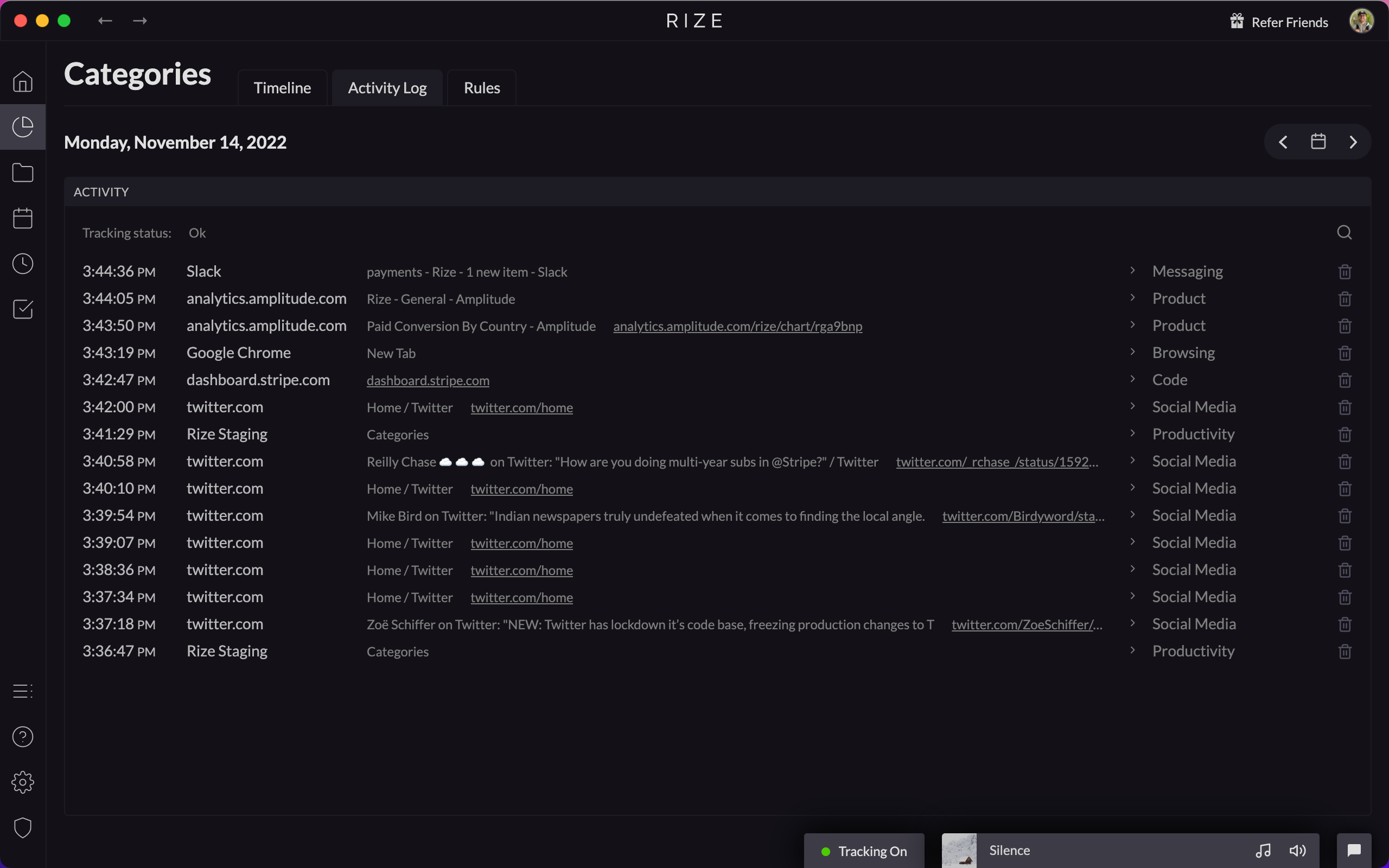Open the clock Sessions sidebar icon
Viewport: 1389px width, 868px height.
point(23,264)
